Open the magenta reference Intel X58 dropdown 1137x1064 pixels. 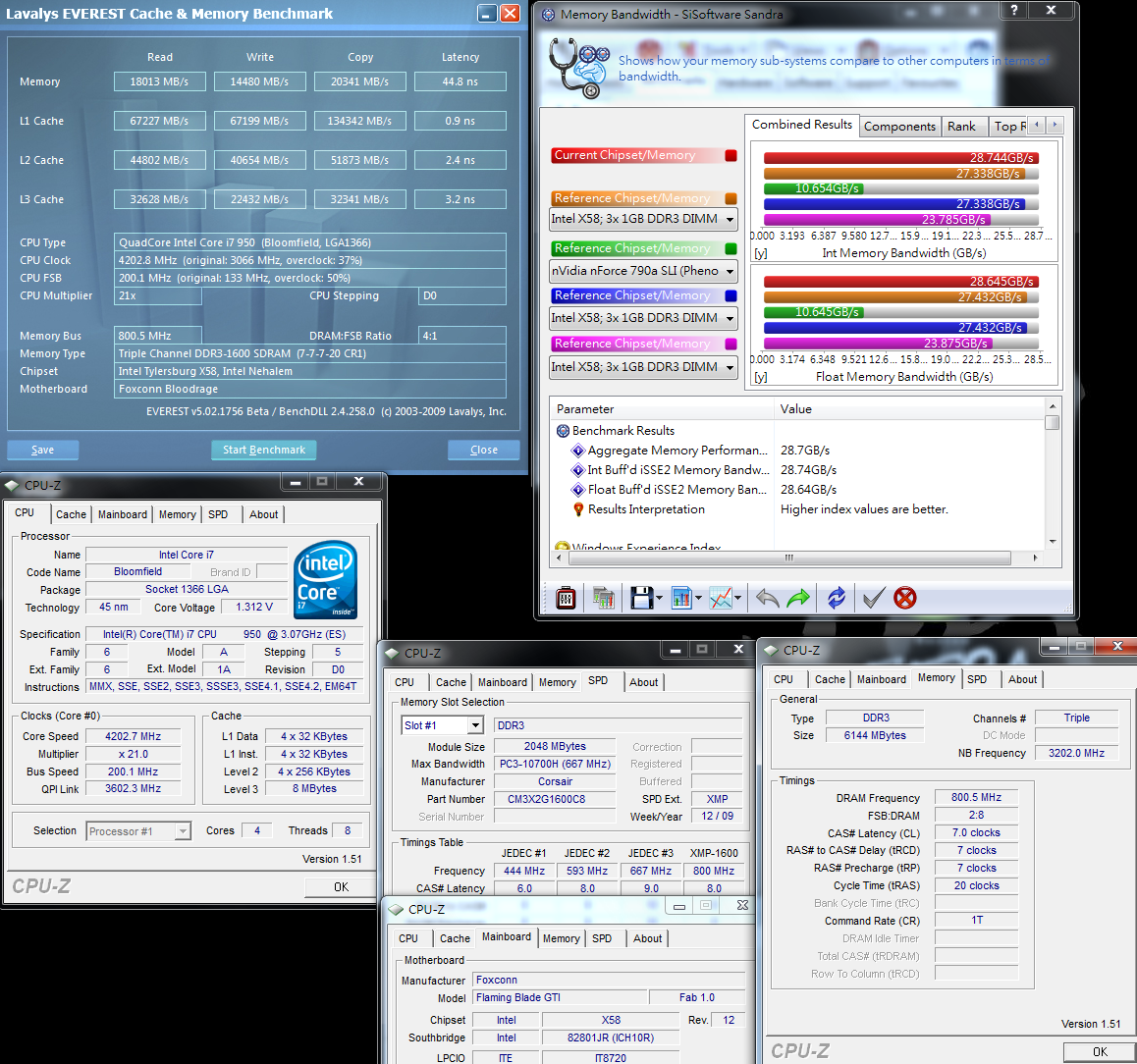click(x=644, y=367)
